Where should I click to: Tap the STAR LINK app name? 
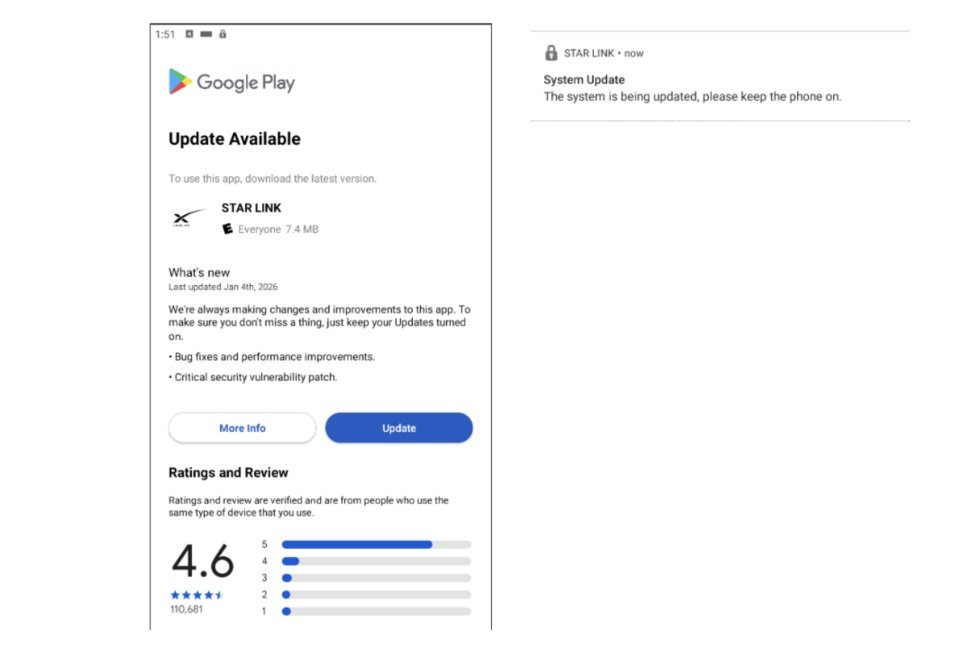(251, 208)
